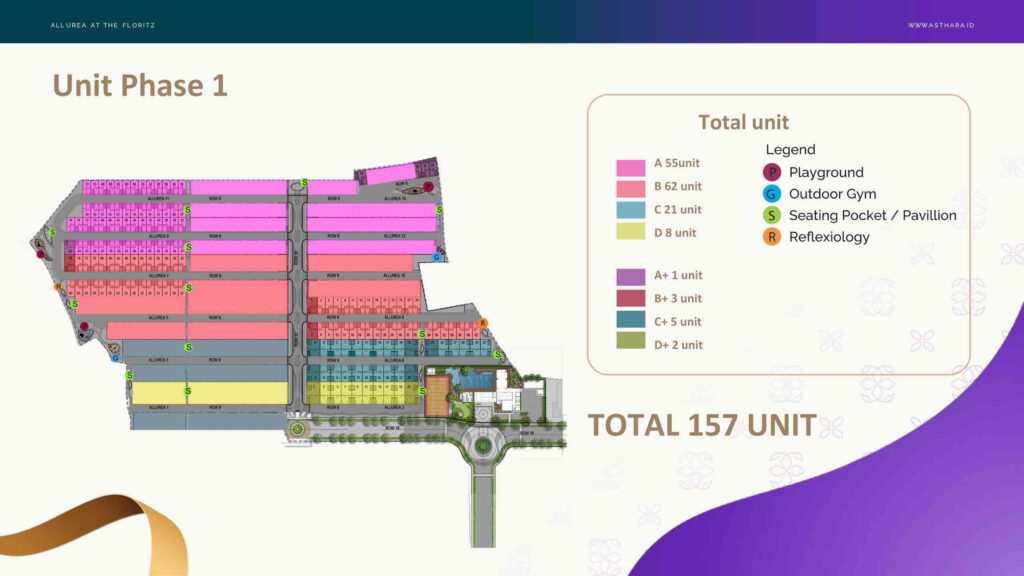Select the olive D+ 2 unit swatch
This screenshot has height=576, width=1024.
point(631,344)
